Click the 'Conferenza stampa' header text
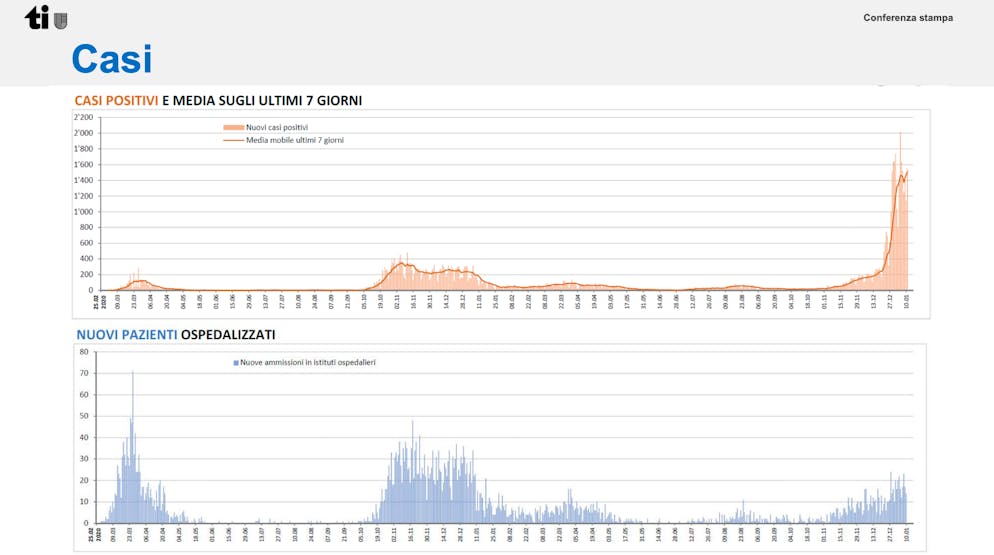Viewport: 994px width, 555px height. (x=908, y=18)
